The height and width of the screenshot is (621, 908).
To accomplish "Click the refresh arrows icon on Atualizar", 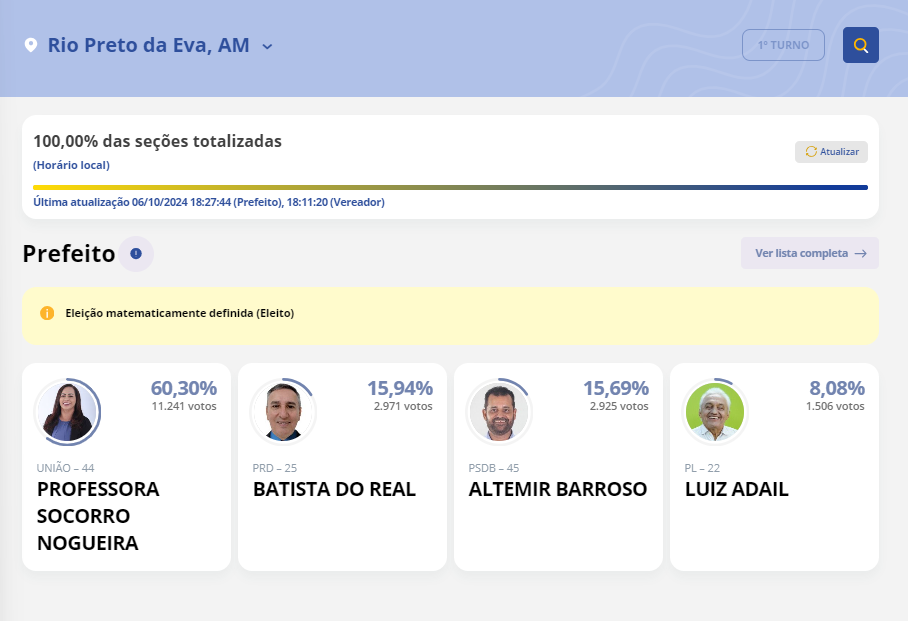I will (x=811, y=152).
